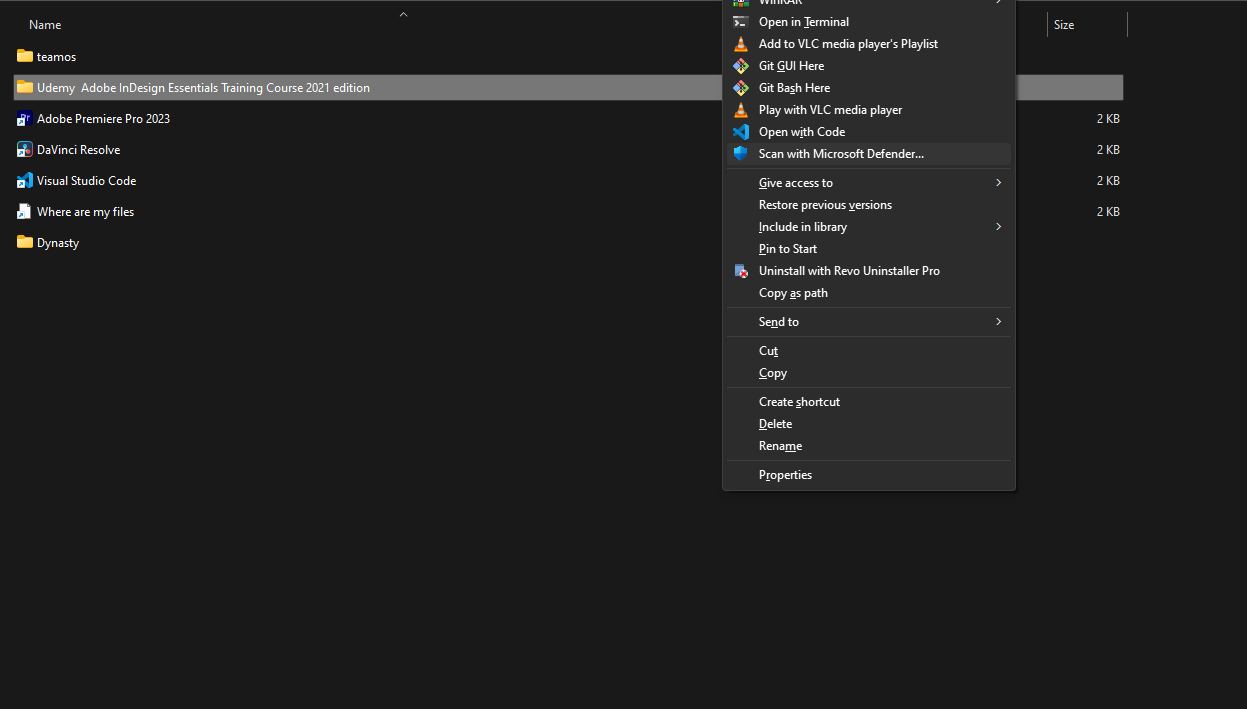Click the Udemy InDesign course folder icon

pyautogui.click(x=25, y=87)
